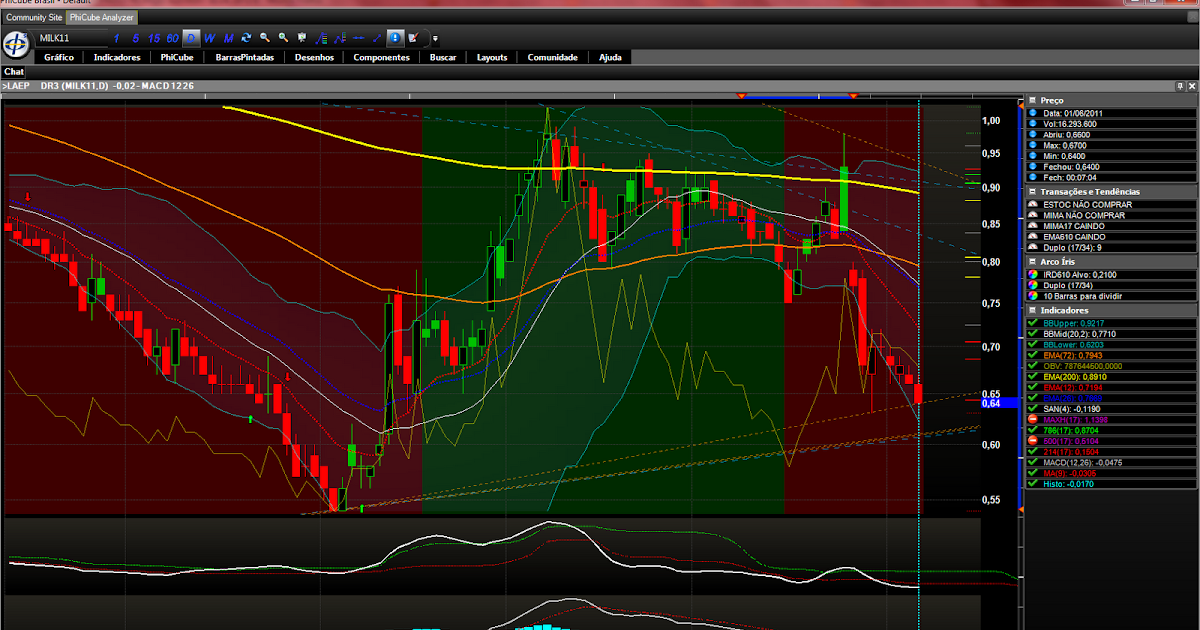Screen dimensions: 1200x630
Task: Click the gauge icon beside MIMA17 CAINDO
Action: click(x=1033, y=226)
